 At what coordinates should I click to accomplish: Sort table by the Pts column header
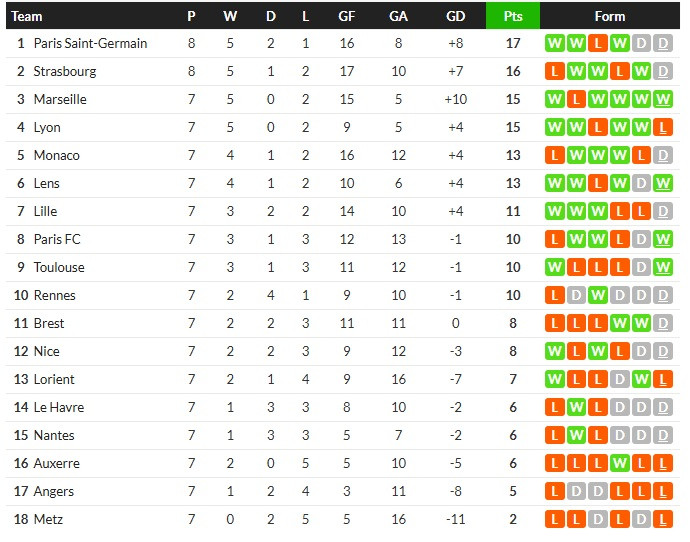pyautogui.click(x=513, y=16)
